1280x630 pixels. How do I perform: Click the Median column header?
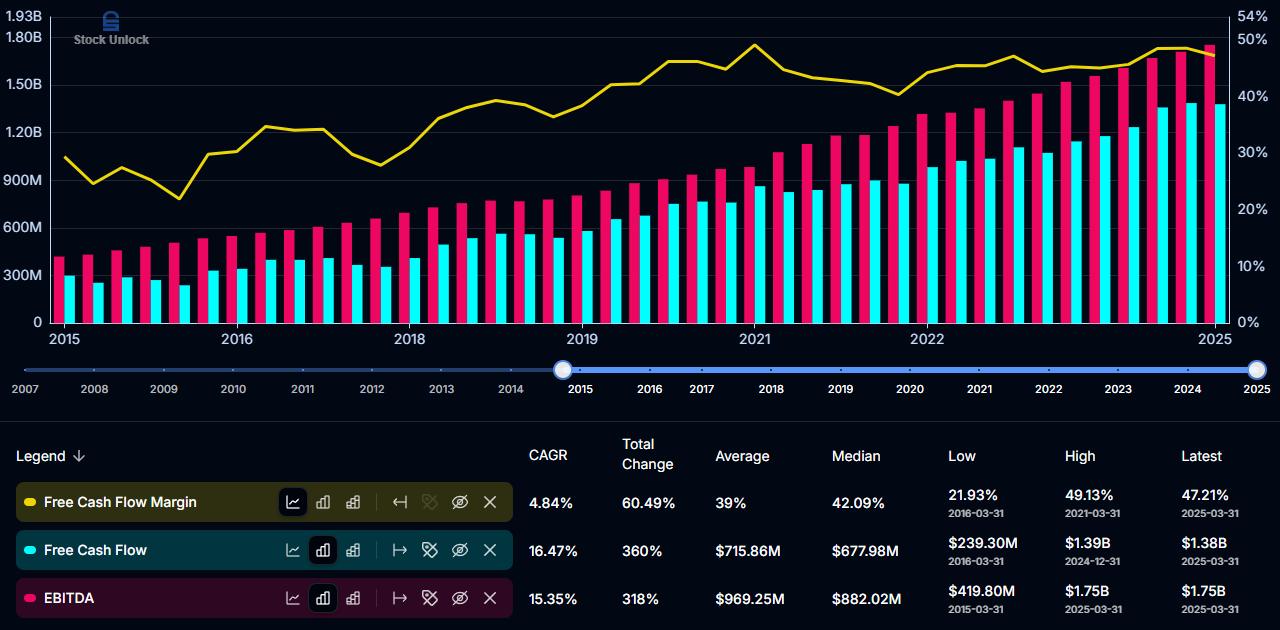coord(856,456)
